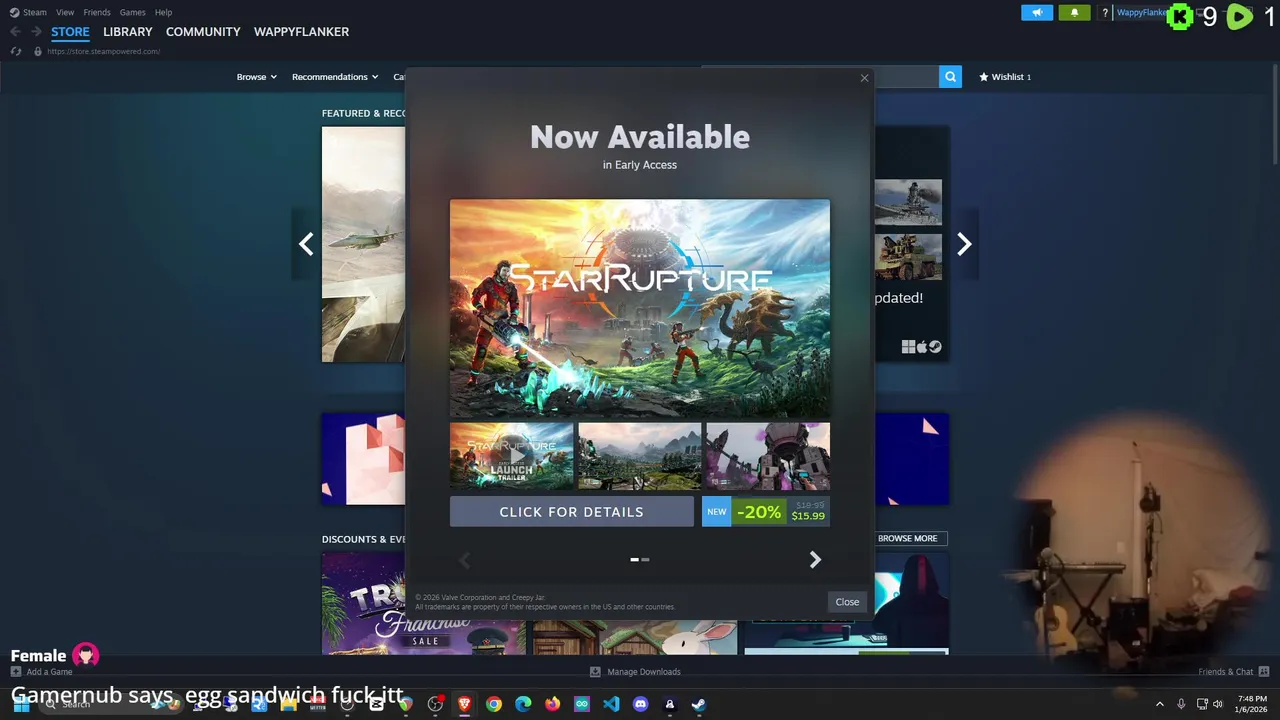Click the -20% $15.99 price box
This screenshot has width=1280, height=720.
point(766,512)
